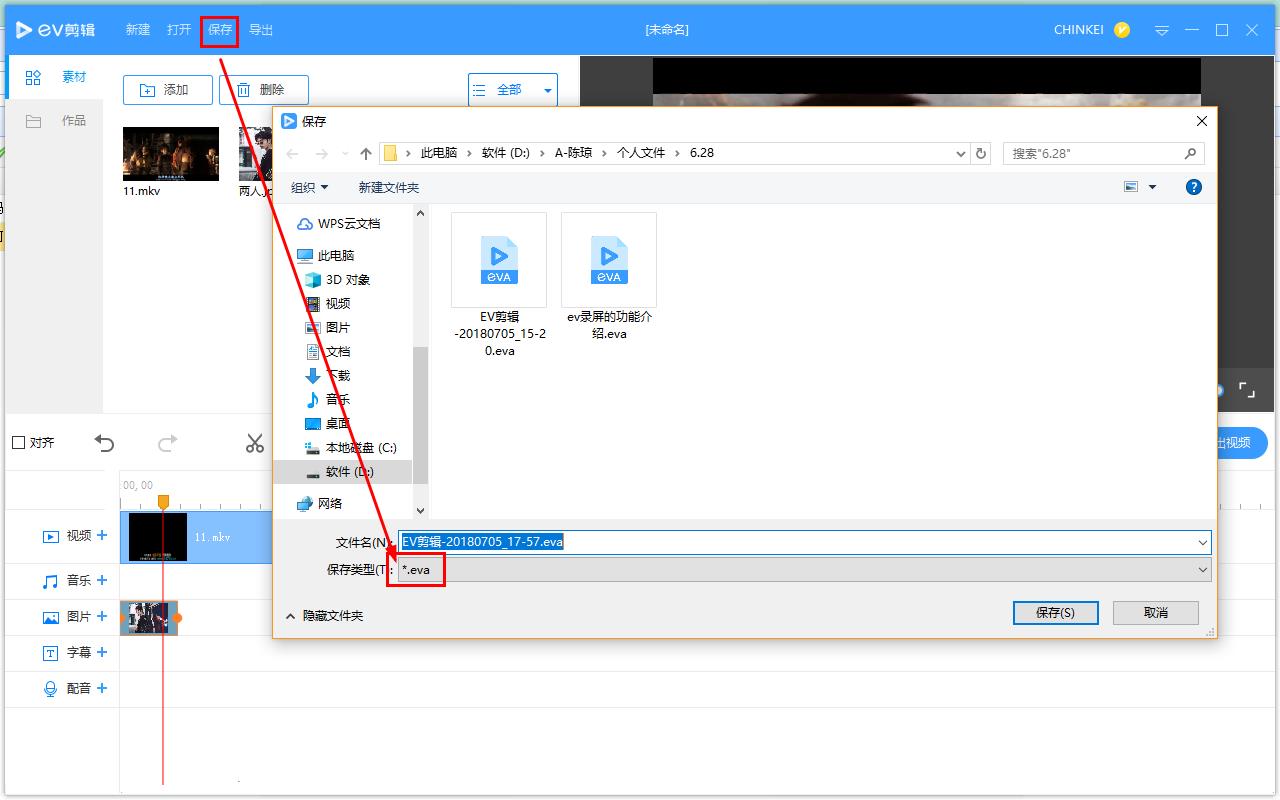Screen dimensions: 1280x800
Task: Open the 组织 dropdown menu
Action: (x=309, y=187)
